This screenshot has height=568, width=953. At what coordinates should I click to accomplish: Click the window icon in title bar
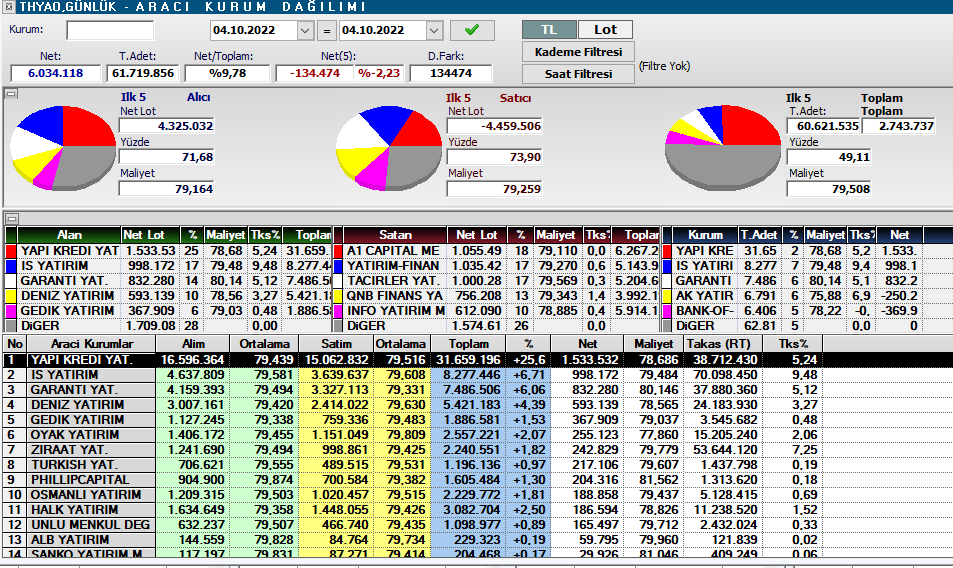pos(9,7)
